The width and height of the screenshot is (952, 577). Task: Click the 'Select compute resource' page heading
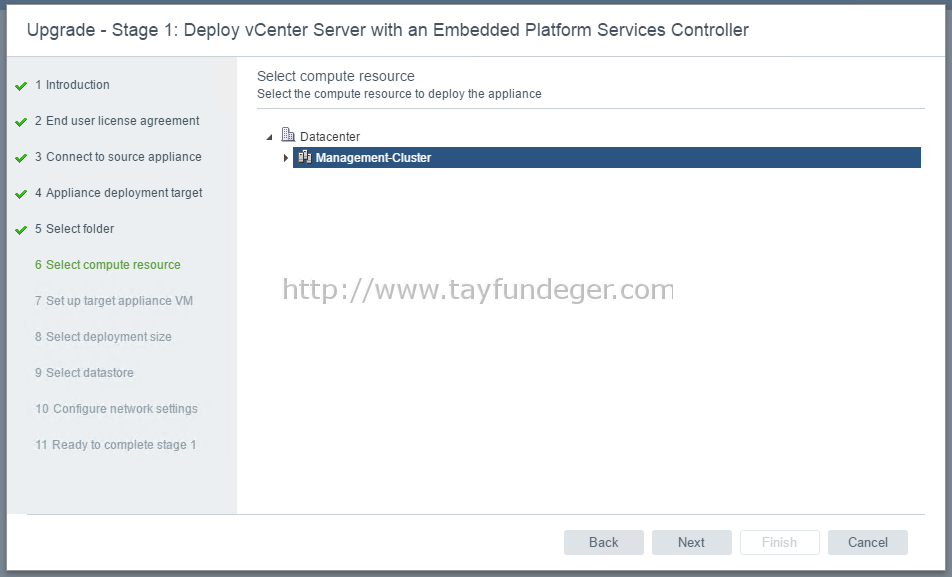click(336, 76)
